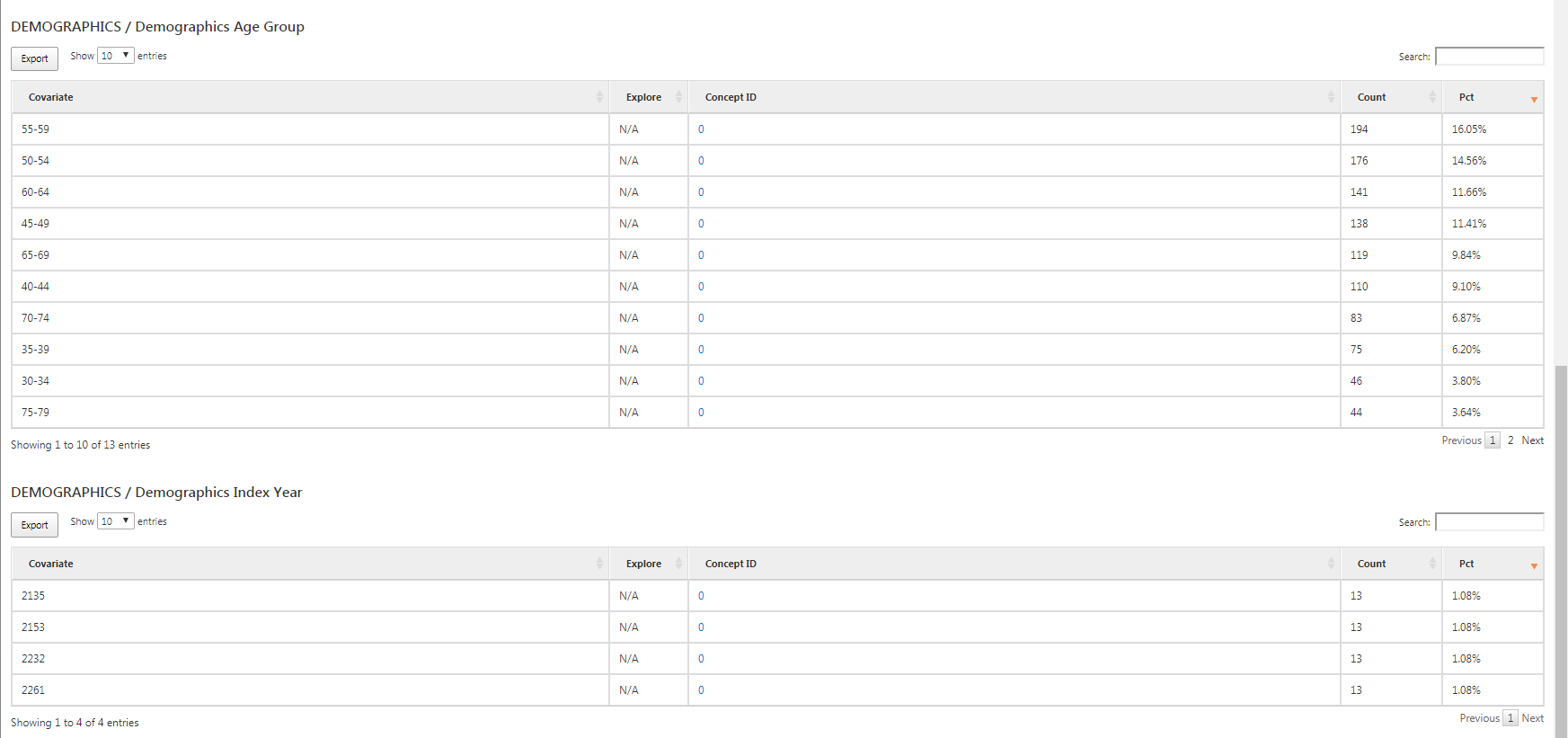The width and height of the screenshot is (1568, 738).
Task: Select the 30-34 covariate cell
Action: (310, 381)
